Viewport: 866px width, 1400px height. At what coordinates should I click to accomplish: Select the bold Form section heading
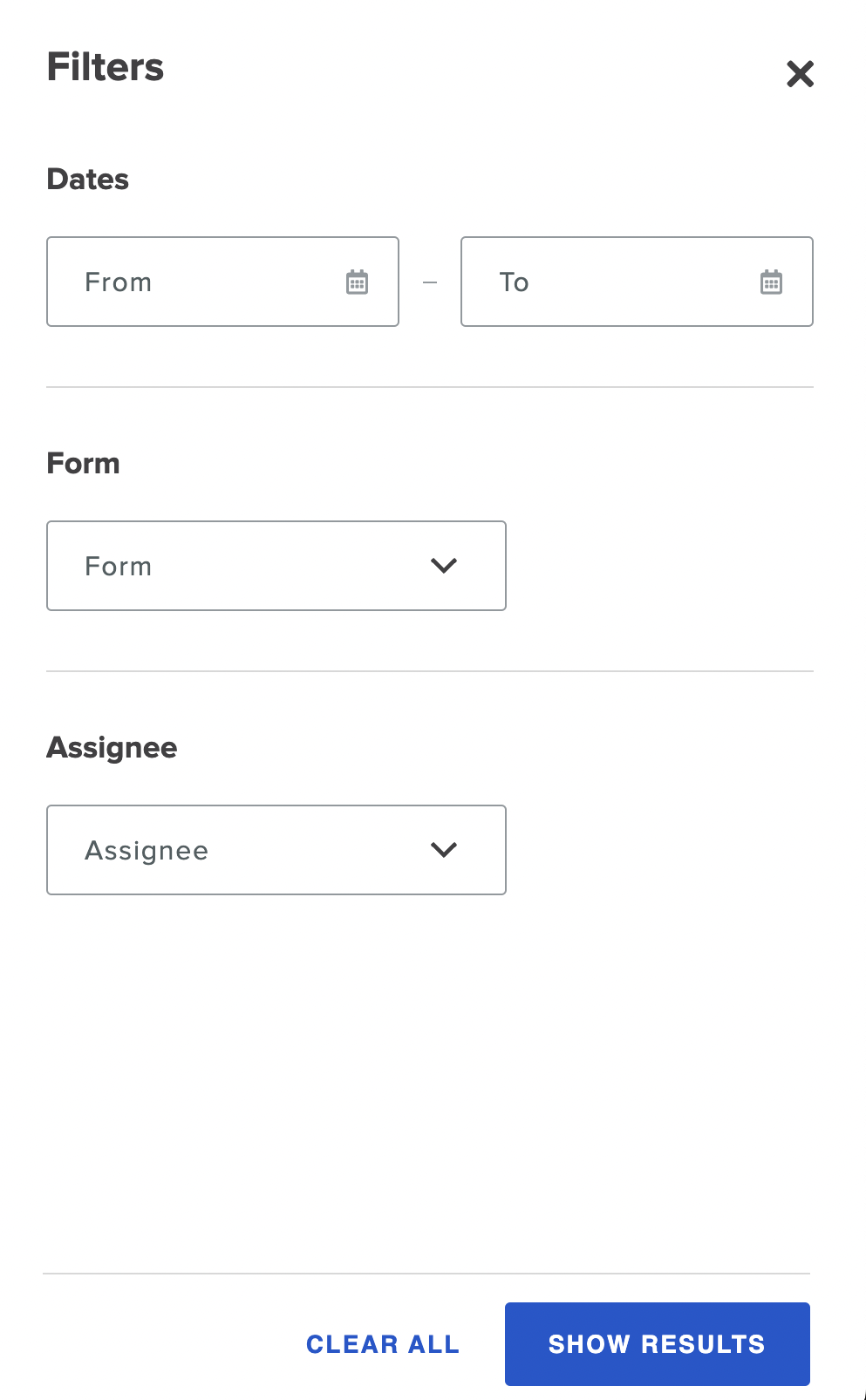tap(83, 463)
